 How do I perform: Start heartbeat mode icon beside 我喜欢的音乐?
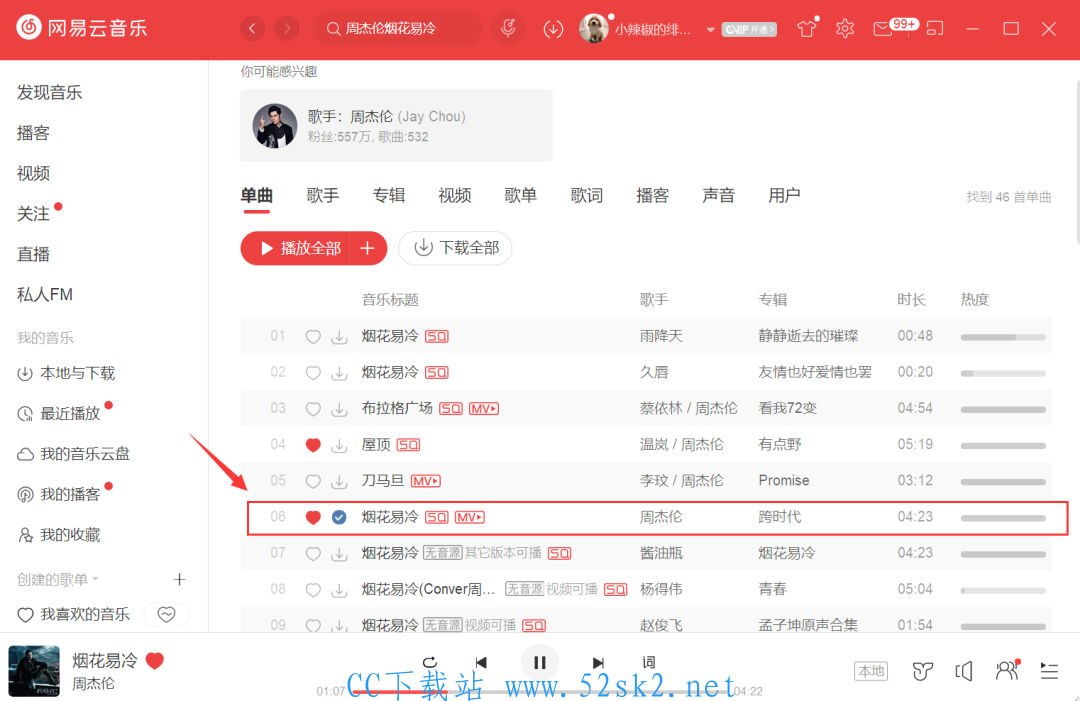(166, 614)
